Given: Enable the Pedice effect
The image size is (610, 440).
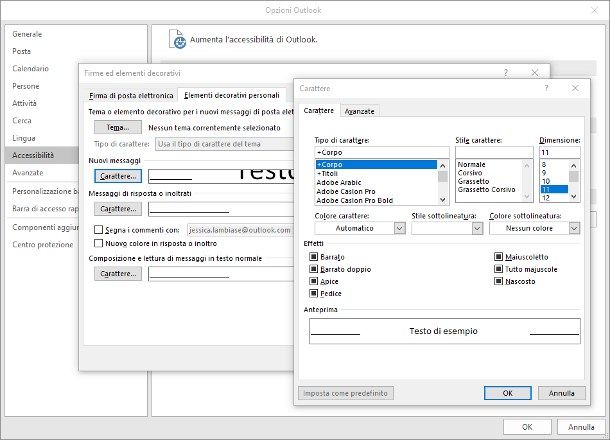Looking at the screenshot, I should [314, 293].
